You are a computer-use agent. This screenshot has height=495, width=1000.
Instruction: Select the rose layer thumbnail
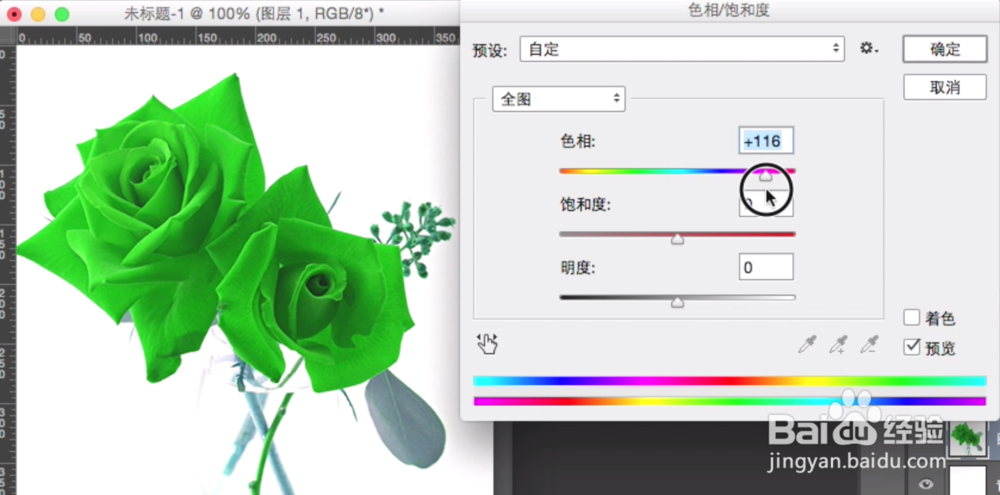967,438
